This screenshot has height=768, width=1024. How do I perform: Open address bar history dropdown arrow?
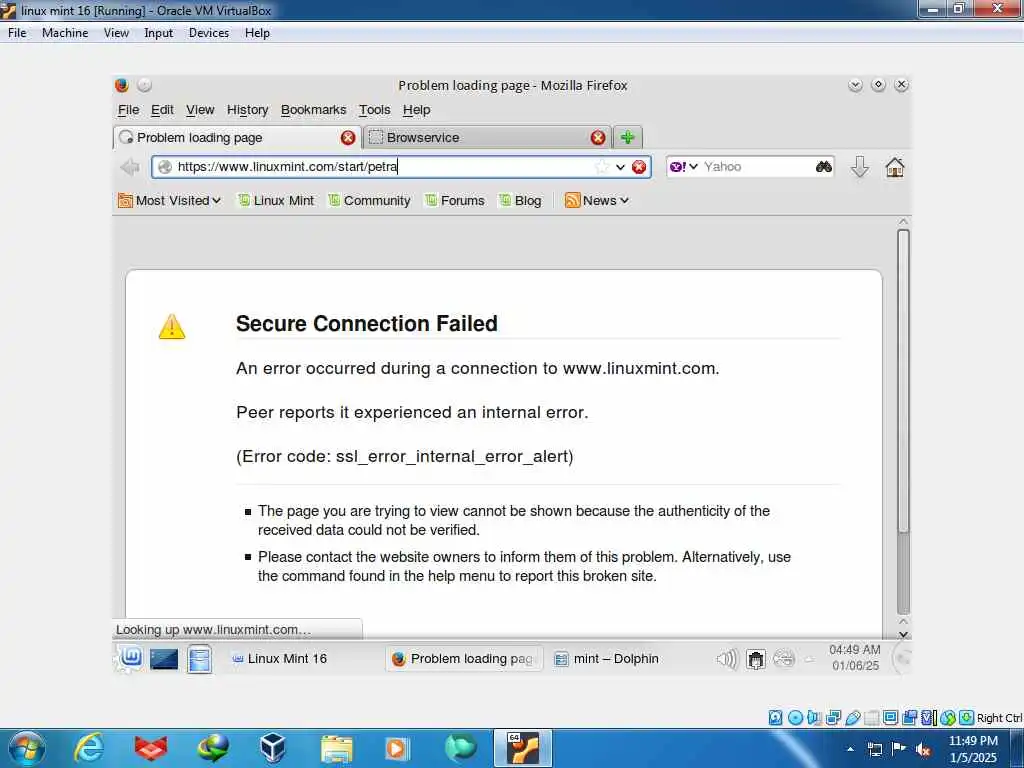620,167
